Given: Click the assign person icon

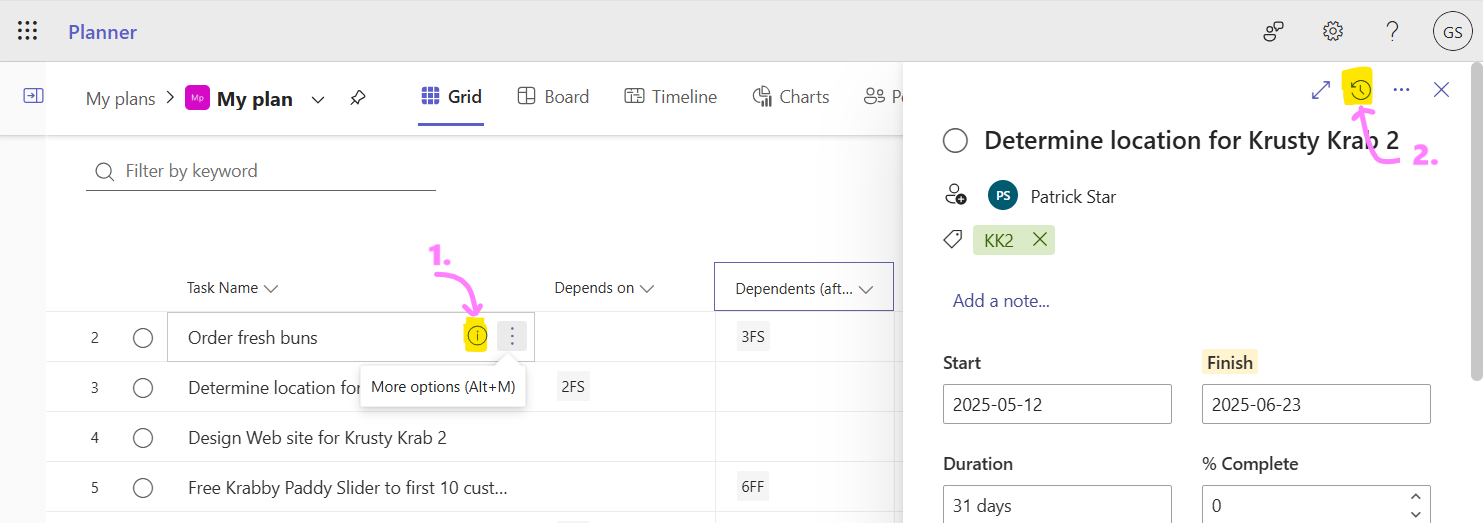Looking at the screenshot, I should pos(955,195).
